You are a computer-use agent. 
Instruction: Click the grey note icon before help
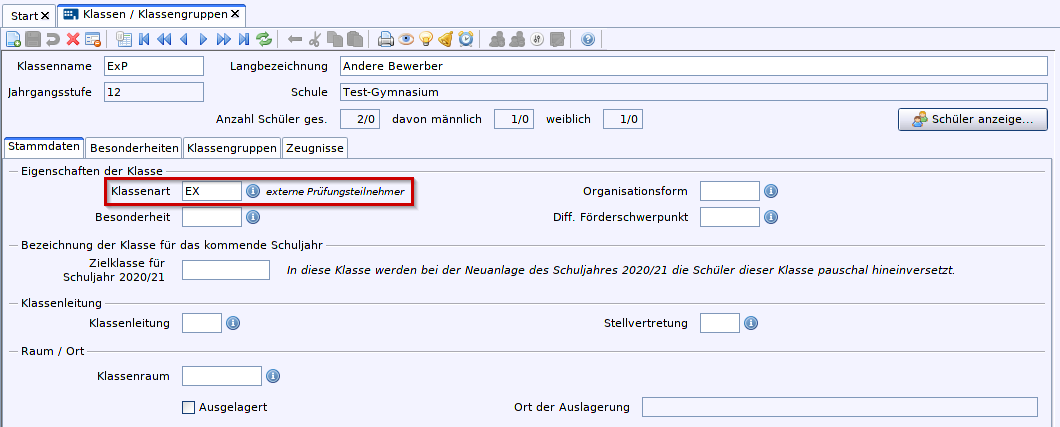click(557, 39)
